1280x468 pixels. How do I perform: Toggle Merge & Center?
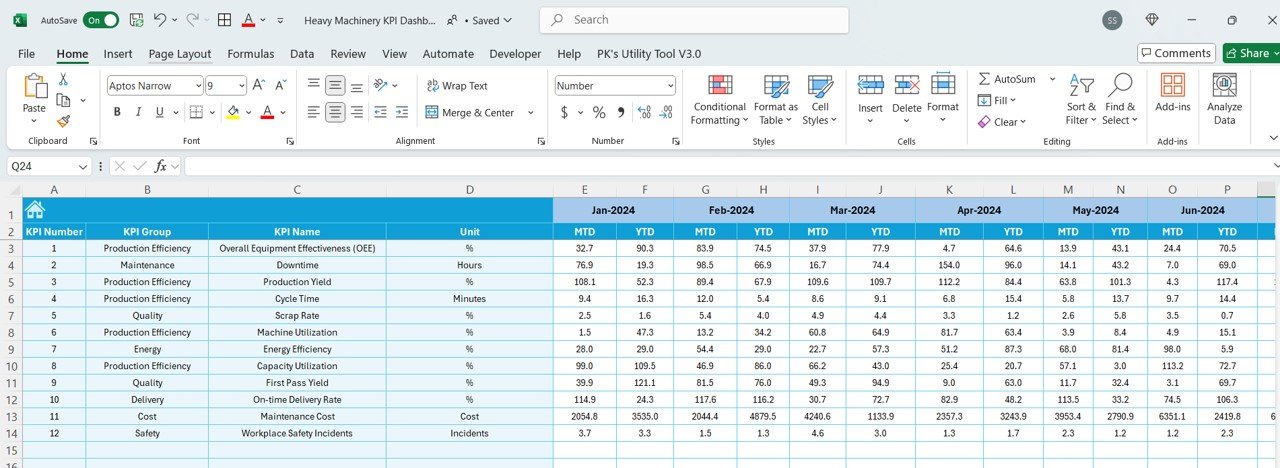tap(470, 113)
